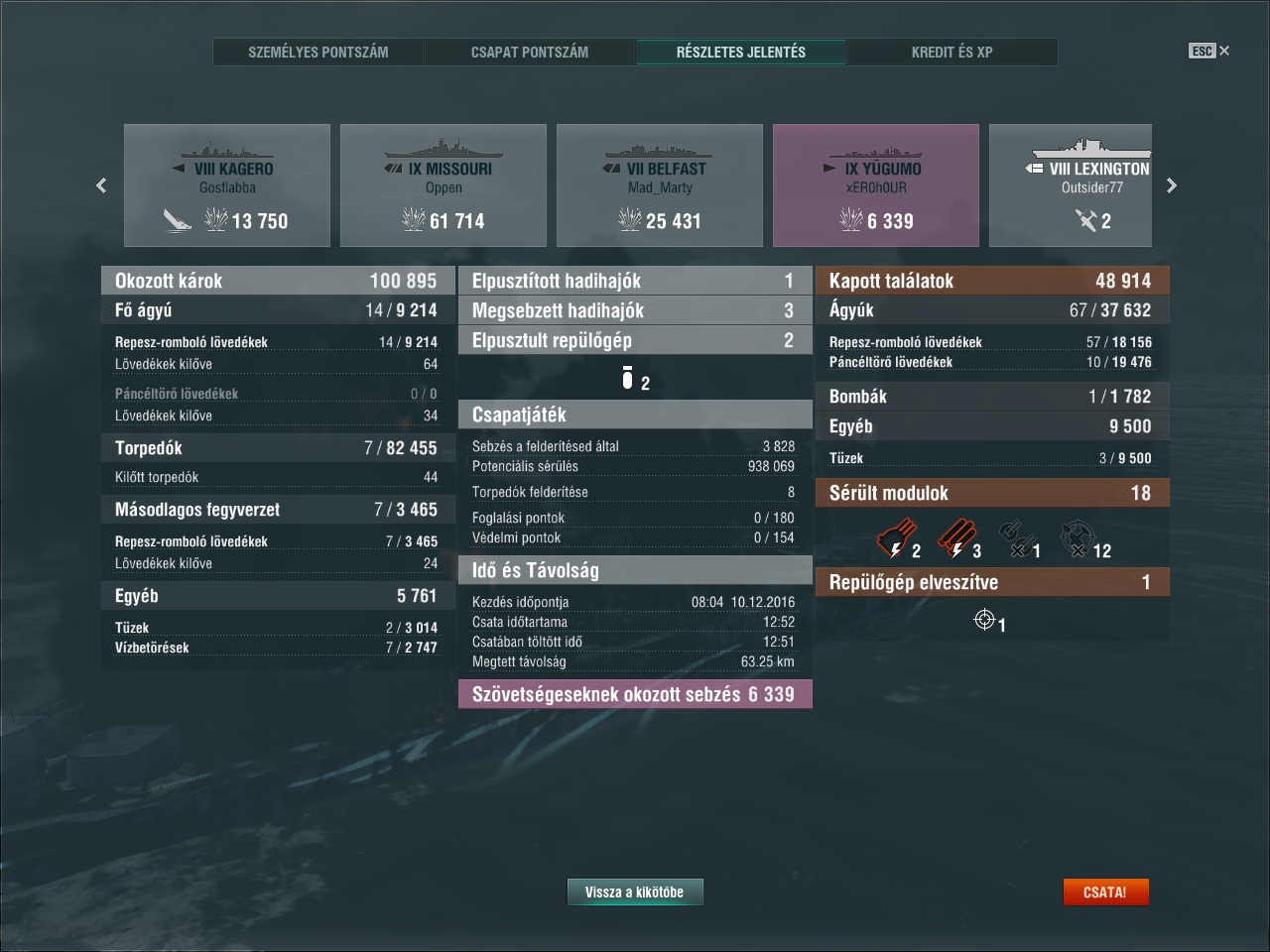This screenshot has width=1270, height=952.
Task: Click damage burst icon on Belfast card
Action: pos(630,219)
